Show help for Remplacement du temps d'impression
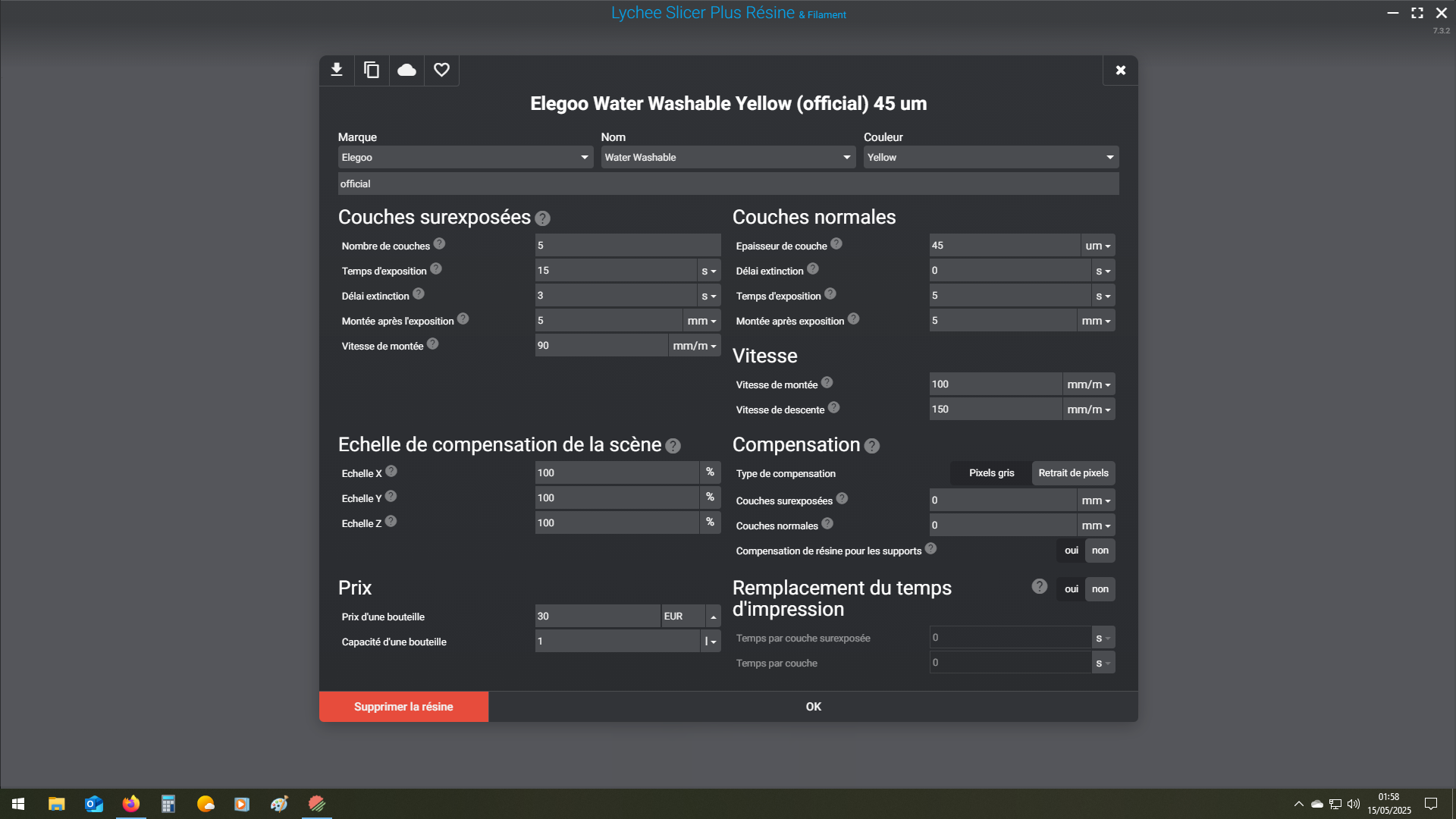 [x=1040, y=586]
